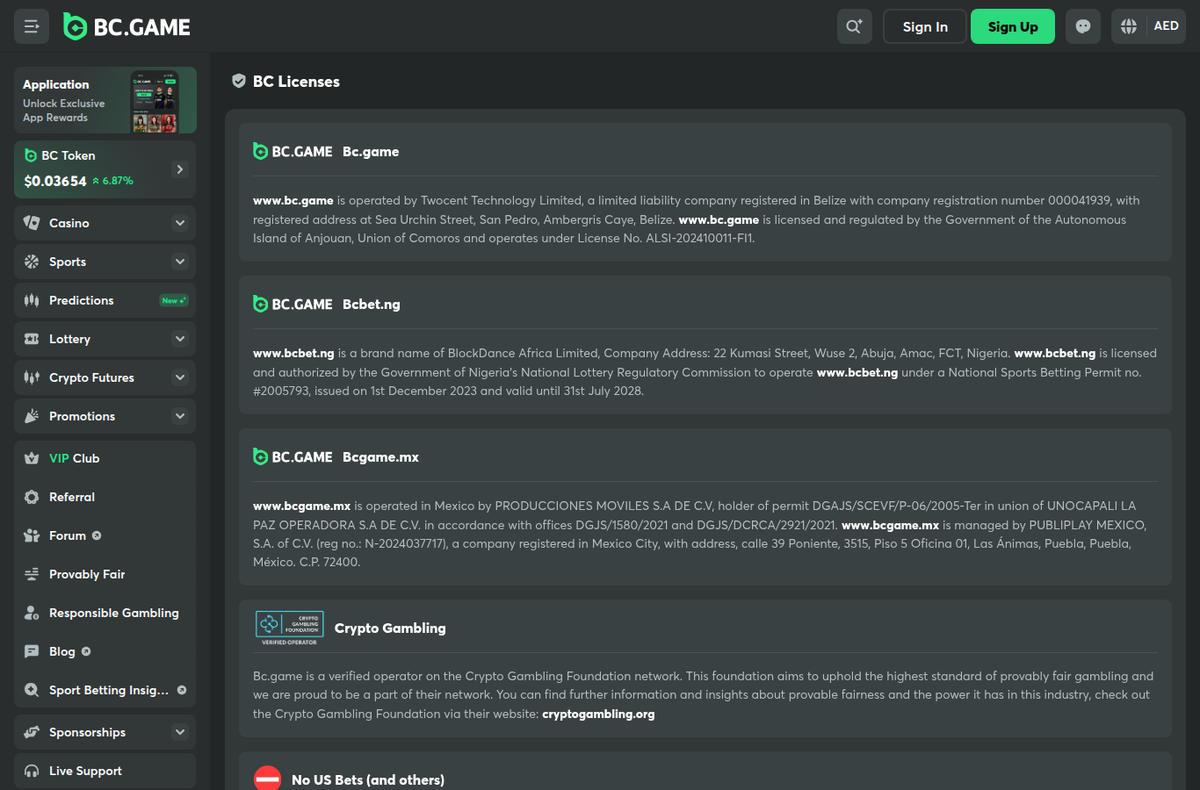Image resolution: width=1200 pixels, height=790 pixels.
Task: Click the BC Token price $0.03654
Action: pyautogui.click(x=56, y=181)
